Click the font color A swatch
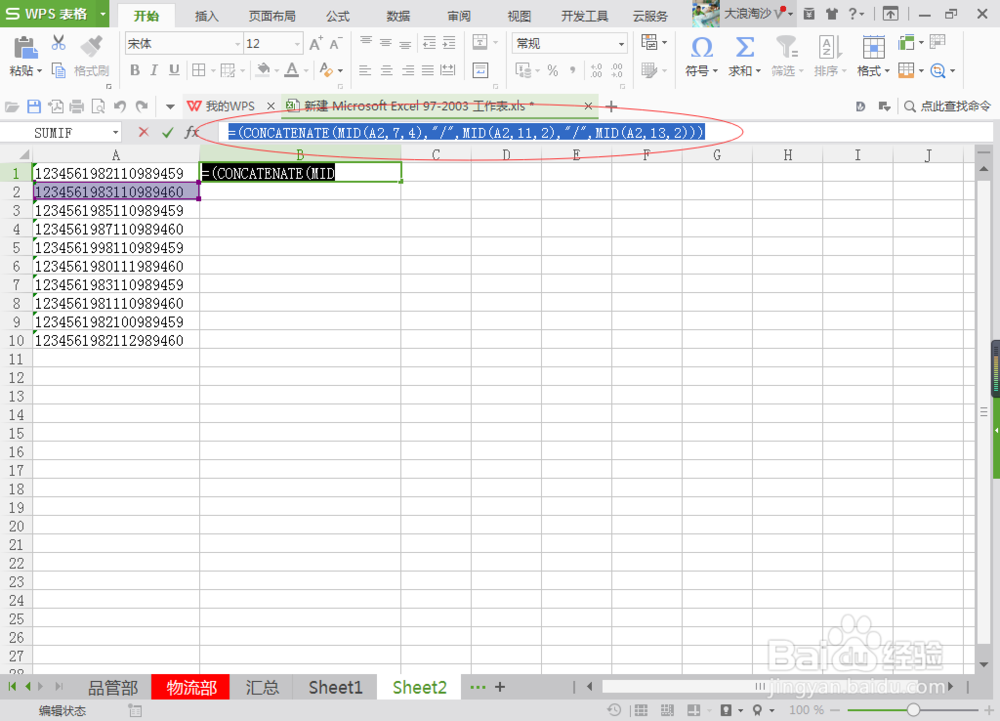Image resolution: width=1000 pixels, height=721 pixels. pyautogui.click(x=291, y=70)
